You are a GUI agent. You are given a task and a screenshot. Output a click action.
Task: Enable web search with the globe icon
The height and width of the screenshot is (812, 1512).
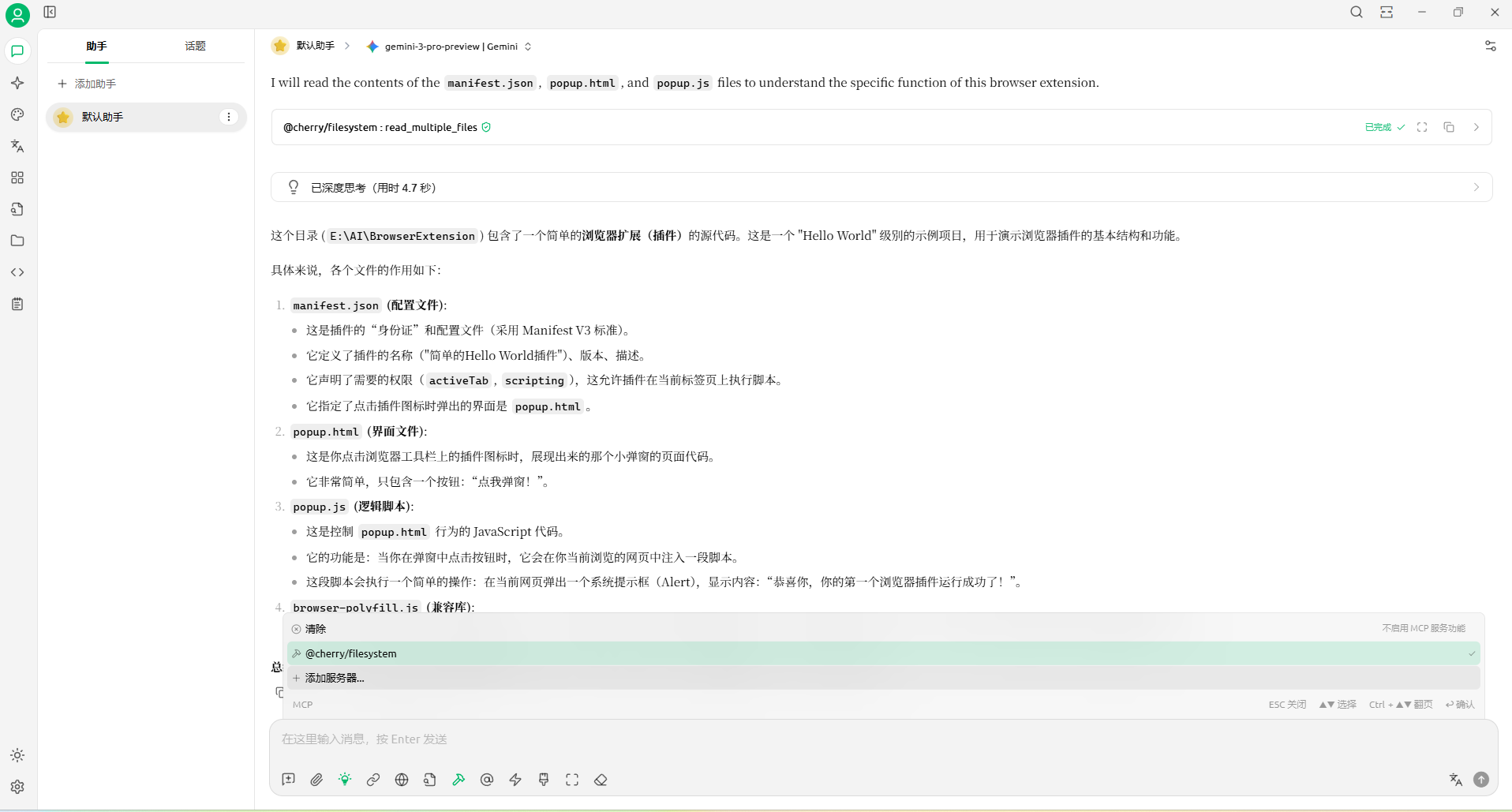[401, 780]
